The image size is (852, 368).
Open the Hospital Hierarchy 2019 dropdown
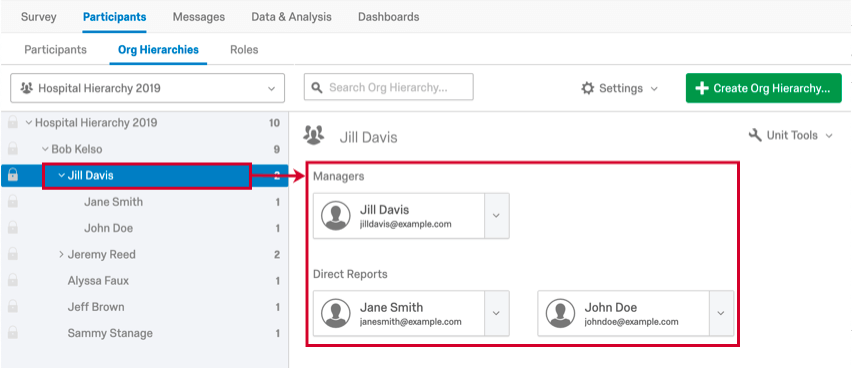click(147, 88)
